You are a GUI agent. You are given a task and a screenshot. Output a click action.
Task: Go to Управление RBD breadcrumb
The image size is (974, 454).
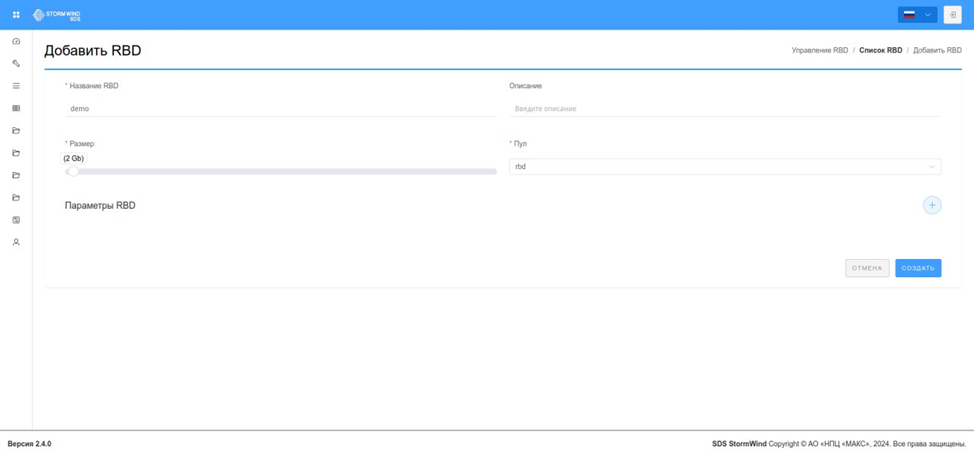click(819, 50)
